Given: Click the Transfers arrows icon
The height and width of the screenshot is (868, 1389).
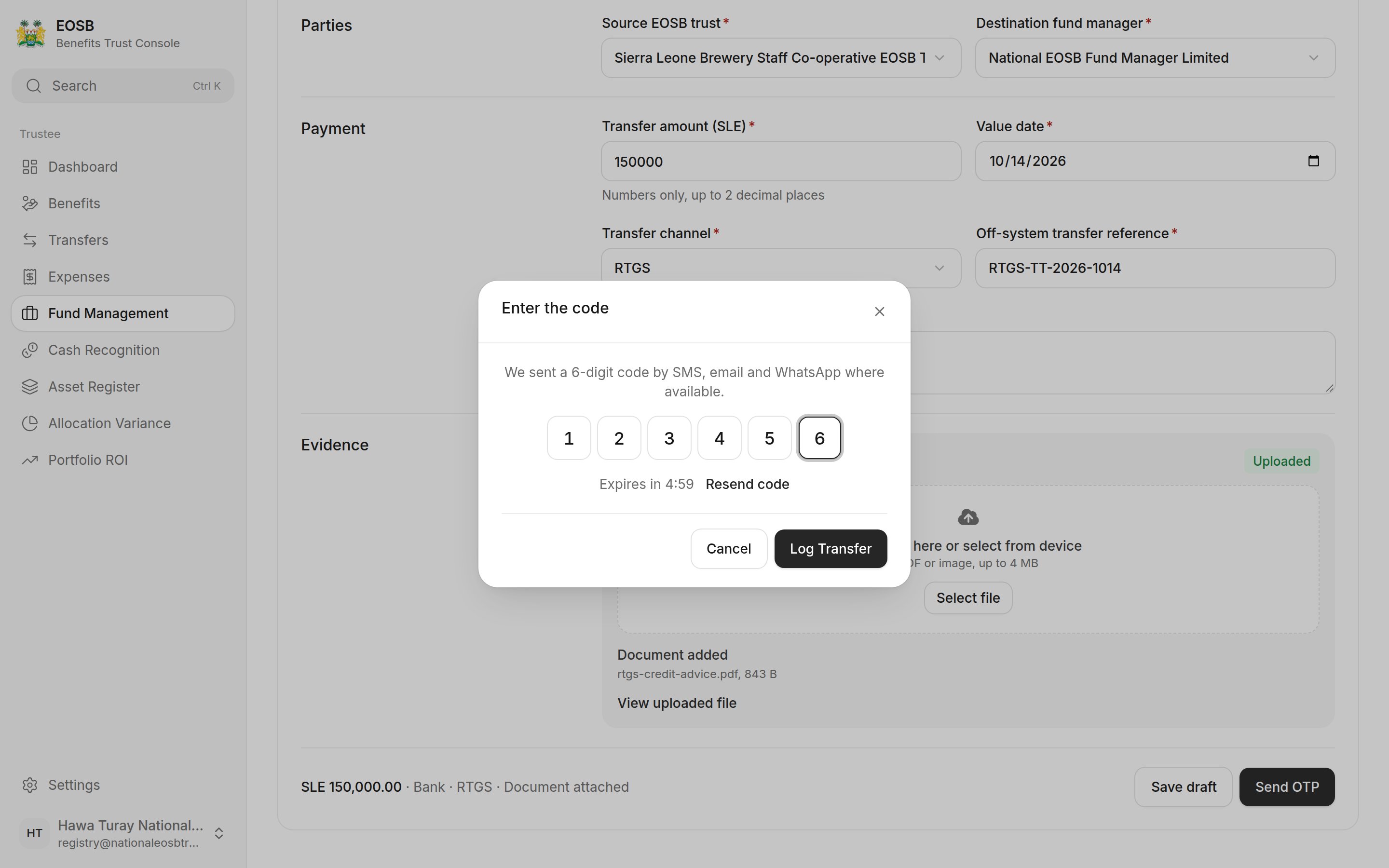Looking at the screenshot, I should (x=30, y=240).
